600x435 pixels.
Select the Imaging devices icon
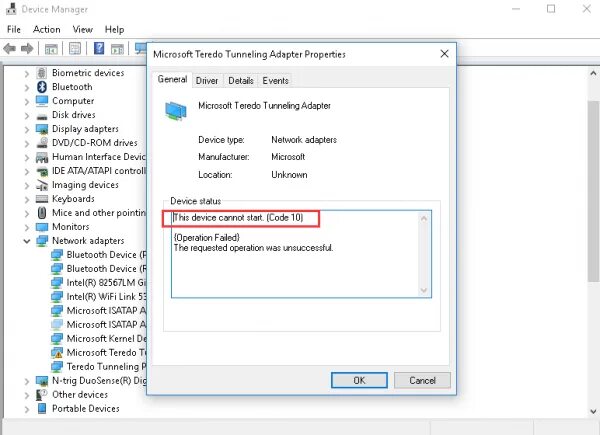point(42,185)
